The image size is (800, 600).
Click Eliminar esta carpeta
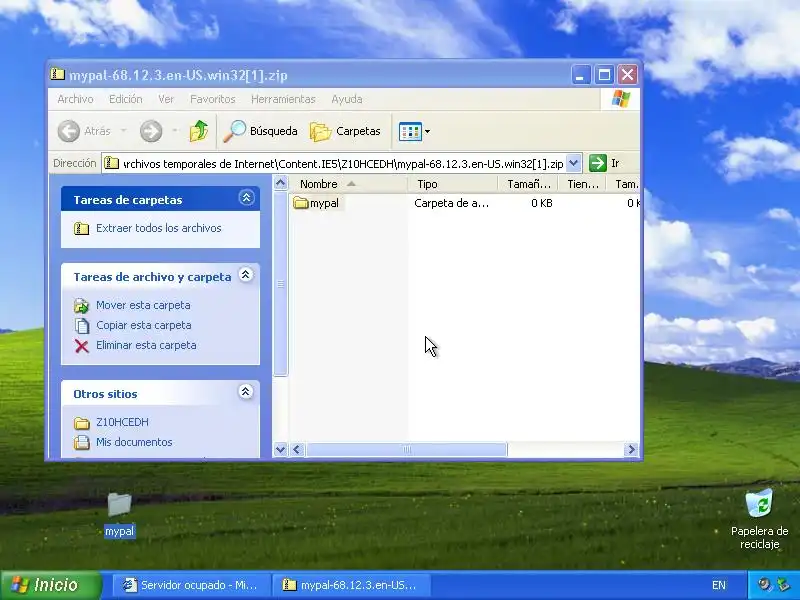(x=146, y=345)
